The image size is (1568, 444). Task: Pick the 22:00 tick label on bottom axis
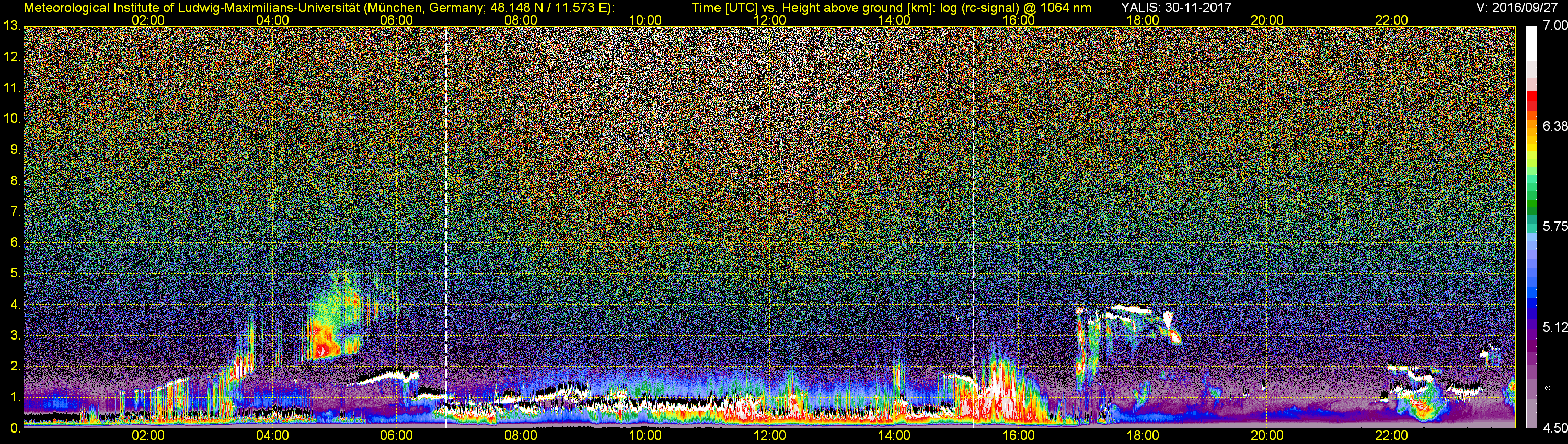(1391, 436)
